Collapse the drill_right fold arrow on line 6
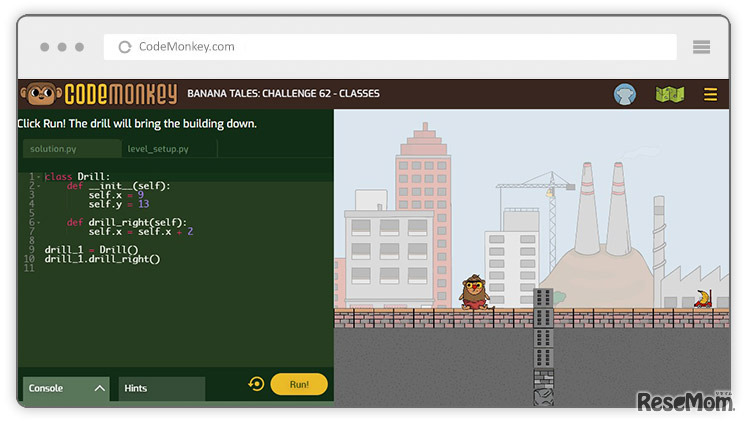The height and width of the screenshot is (425, 748). point(39,223)
